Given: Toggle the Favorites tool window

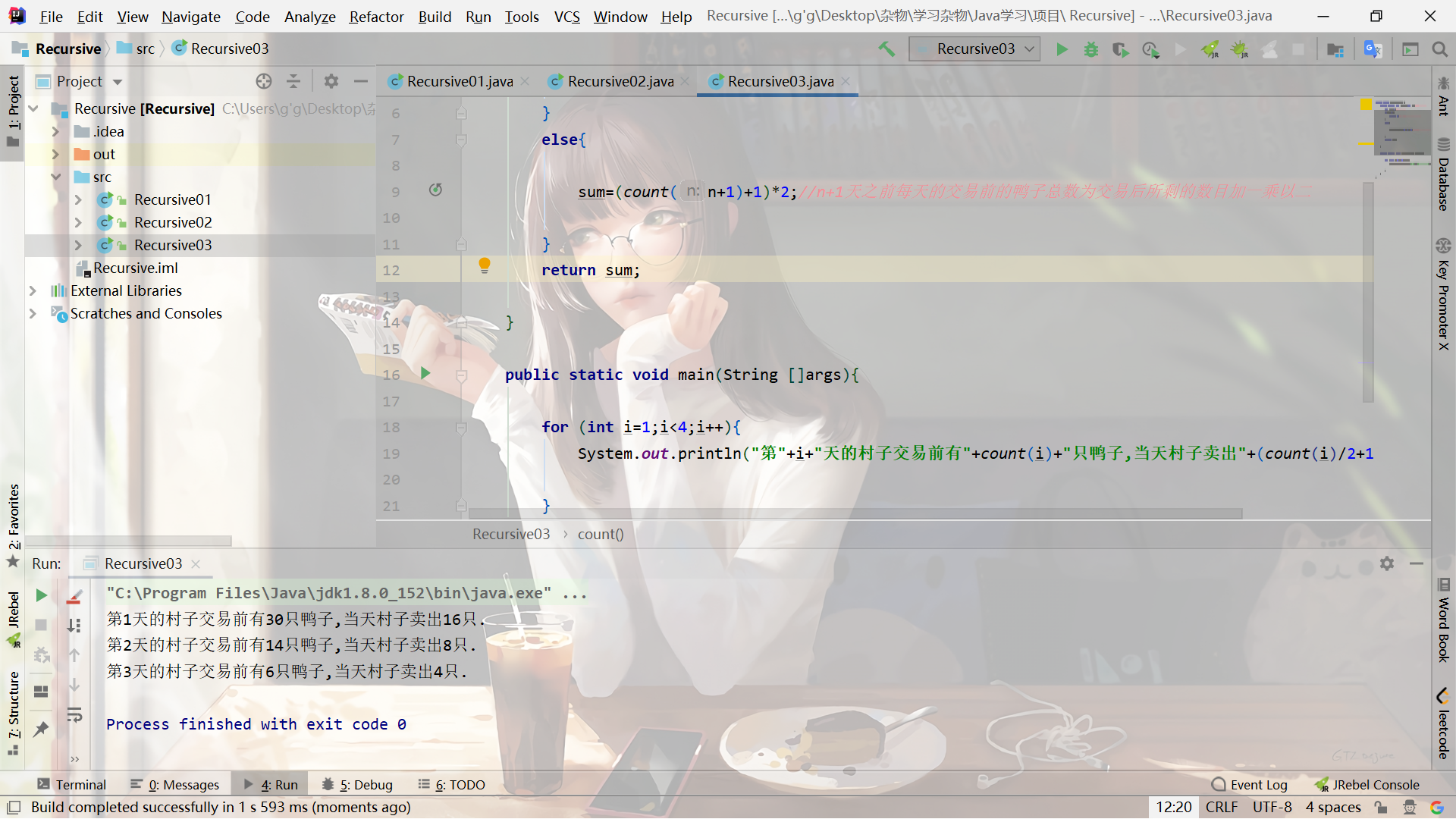Looking at the screenshot, I should 13,525.
